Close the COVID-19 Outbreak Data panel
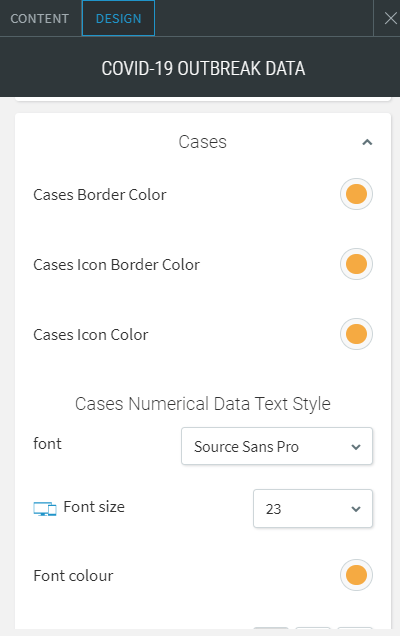Image resolution: width=400 pixels, height=636 pixels. 390,18
